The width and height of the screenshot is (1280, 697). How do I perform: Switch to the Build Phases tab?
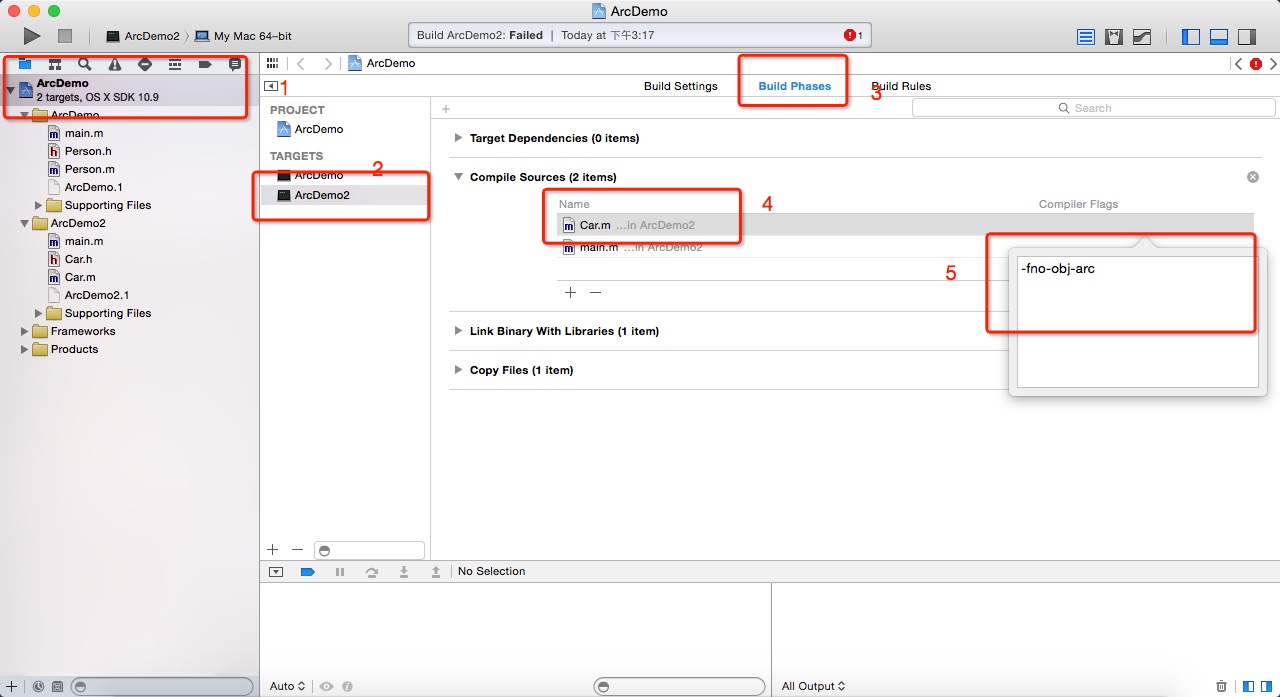795,86
